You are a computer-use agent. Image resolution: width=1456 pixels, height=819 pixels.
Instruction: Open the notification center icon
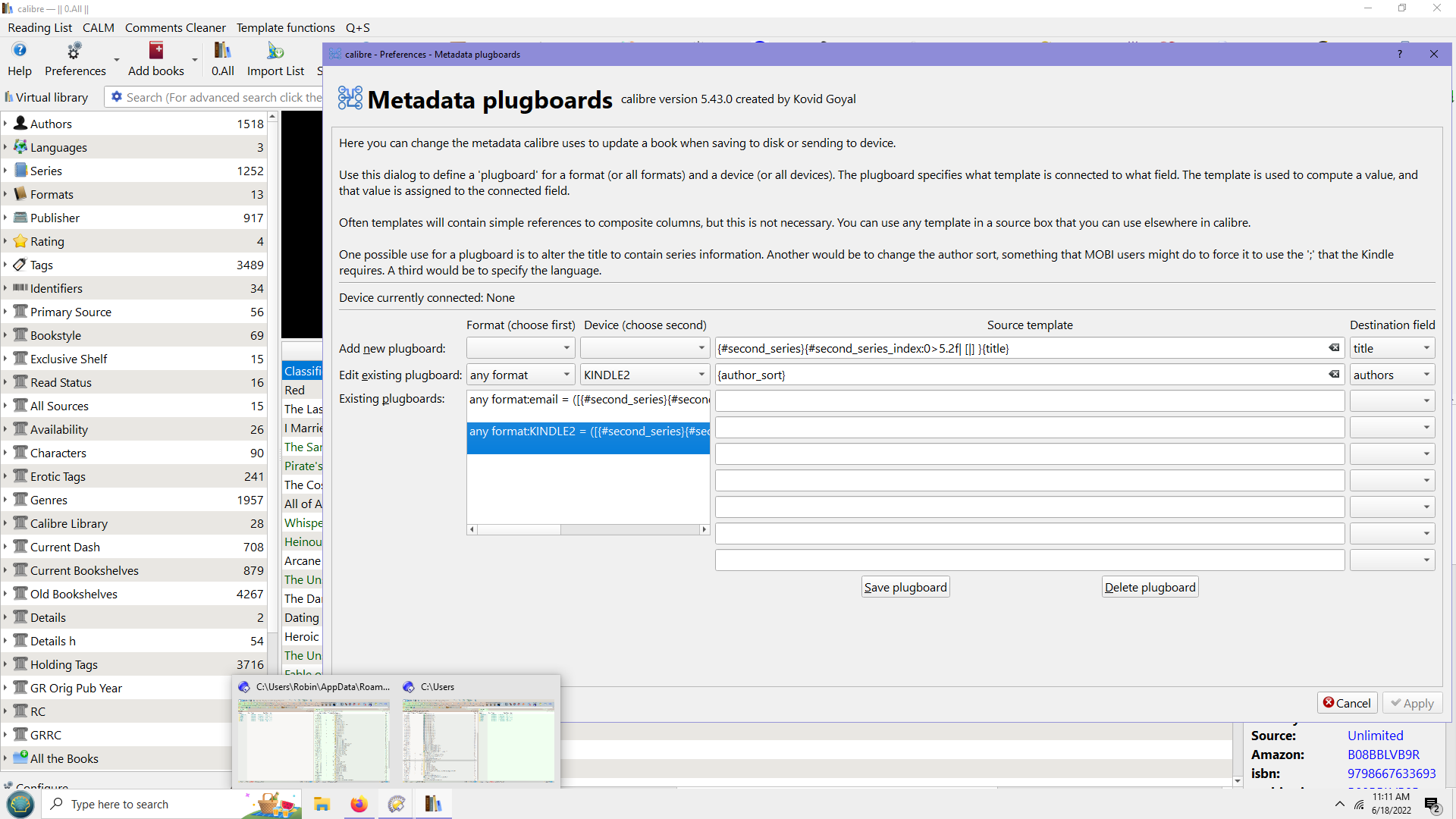(1432, 805)
